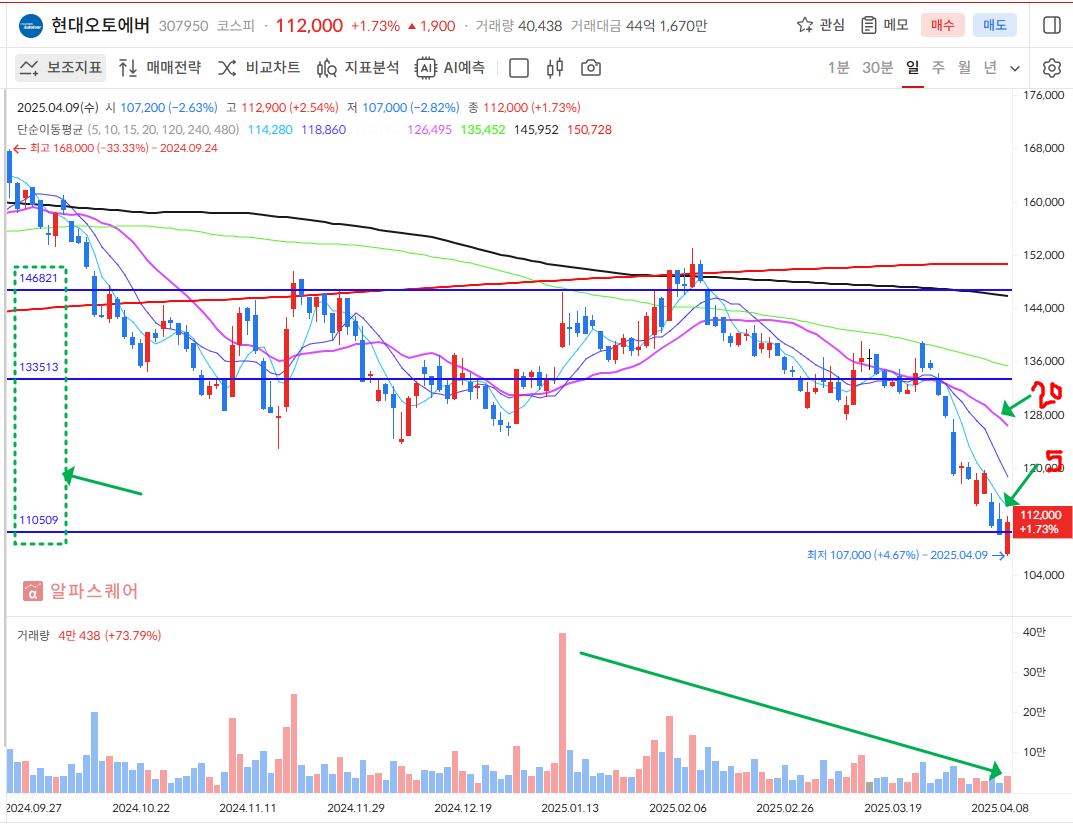Click the 거래량 4만 438 volume label
Image resolution: width=1073 pixels, height=824 pixels.
pos(89,635)
